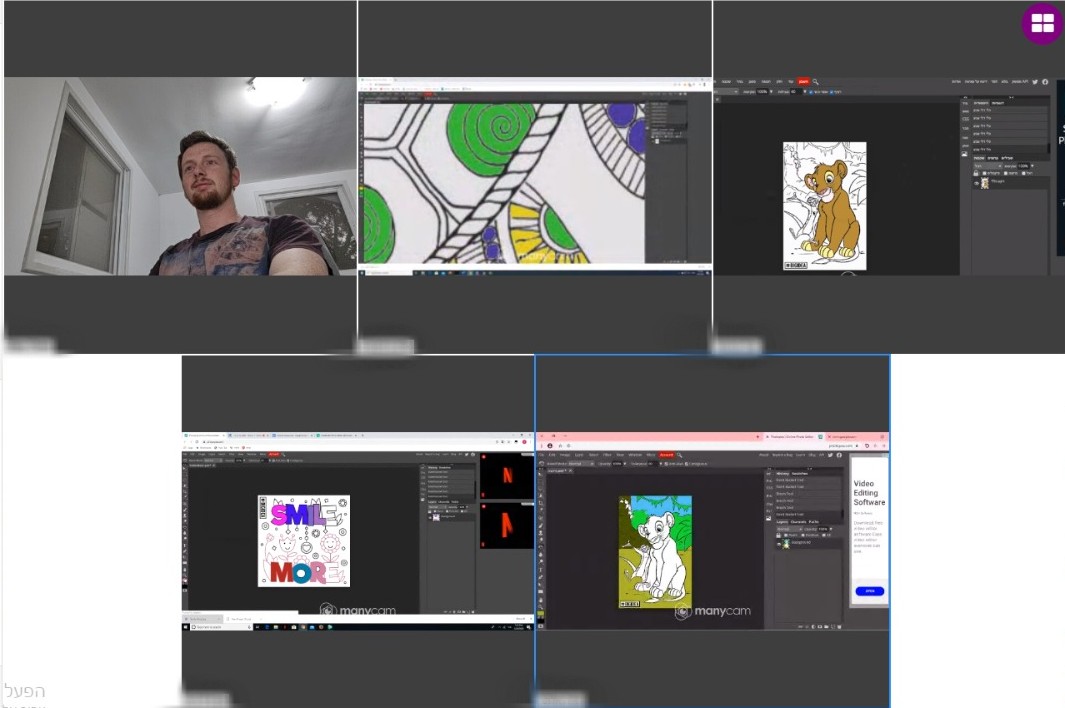Screen dimensions: 1065x708
Task: Click the lock icon in the Hebrew layers panel
Action: [x=978, y=173]
